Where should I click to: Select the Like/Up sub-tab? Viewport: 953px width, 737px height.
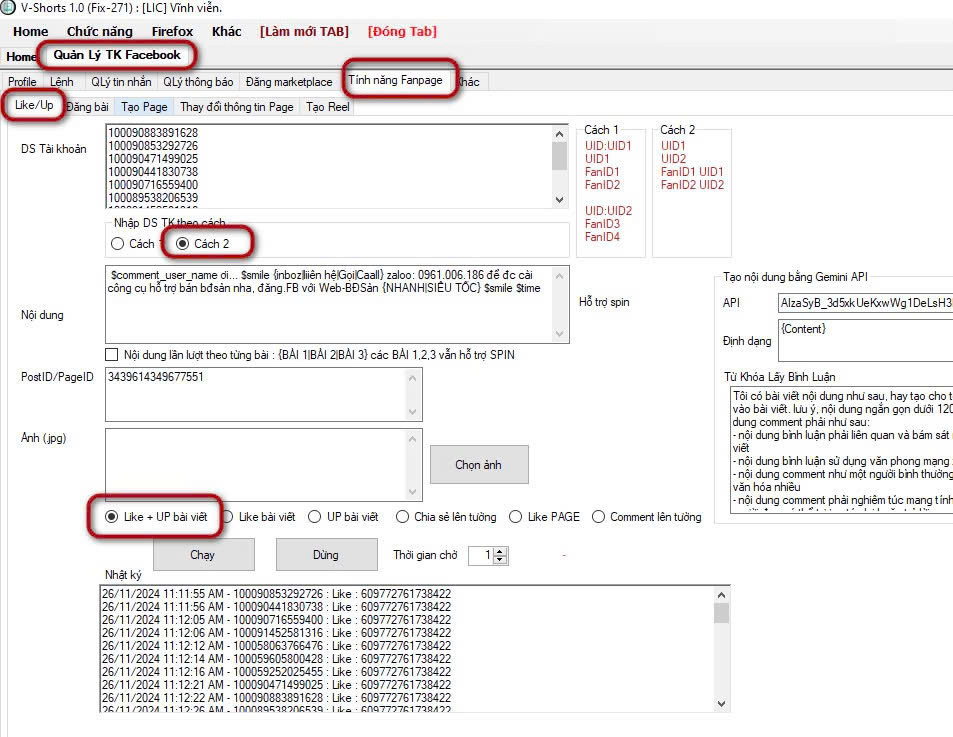pos(34,105)
